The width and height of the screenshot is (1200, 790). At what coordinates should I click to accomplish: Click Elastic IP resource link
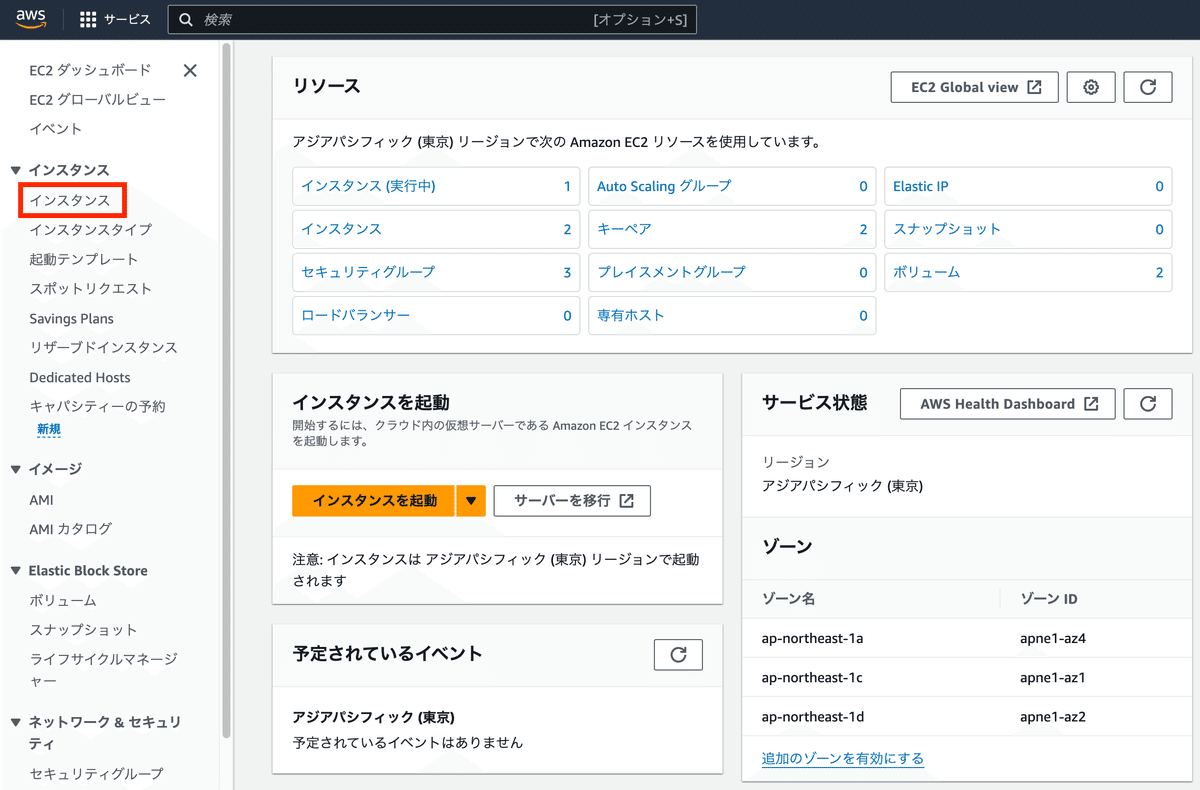point(920,186)
